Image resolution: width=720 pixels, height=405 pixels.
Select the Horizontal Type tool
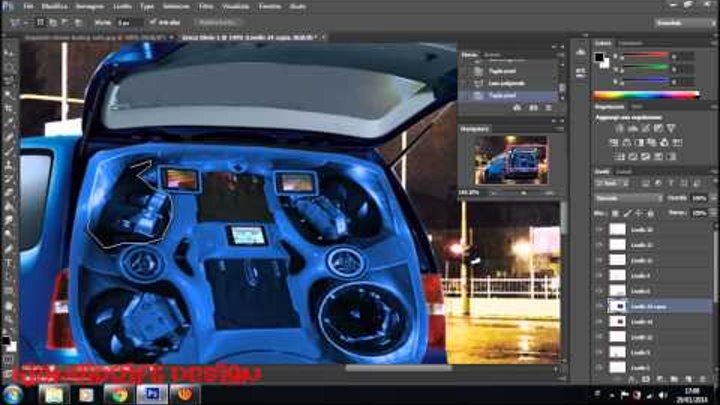pos(9,263)
